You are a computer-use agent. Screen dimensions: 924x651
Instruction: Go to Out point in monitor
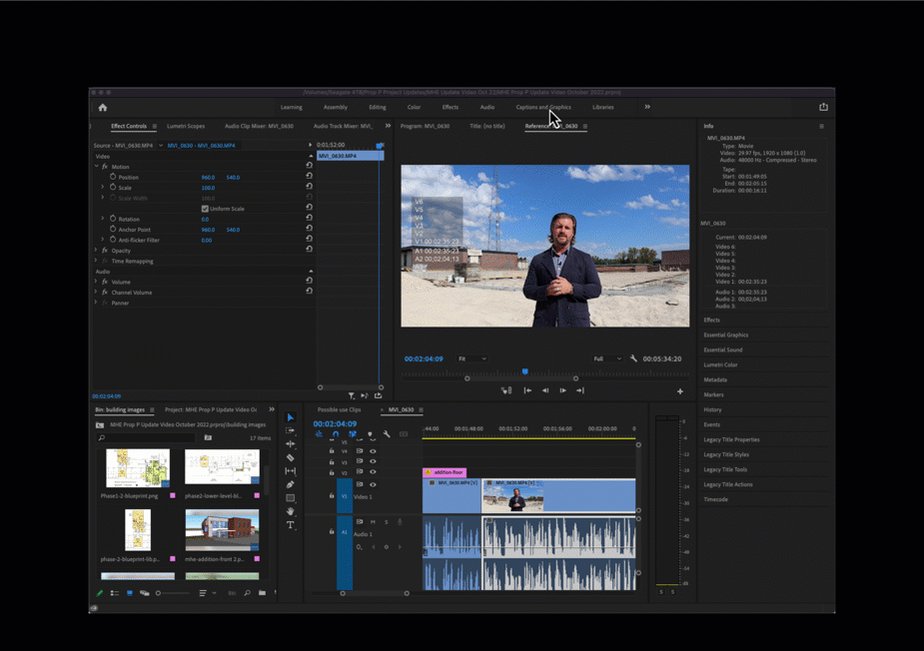point(580,391)
